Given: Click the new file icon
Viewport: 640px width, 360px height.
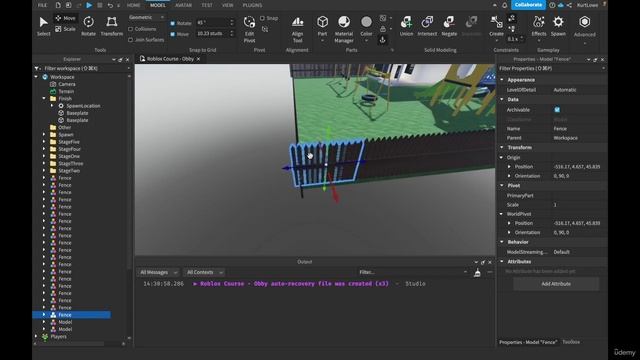Looking at the screenshot, I should [x=58, y=5].
